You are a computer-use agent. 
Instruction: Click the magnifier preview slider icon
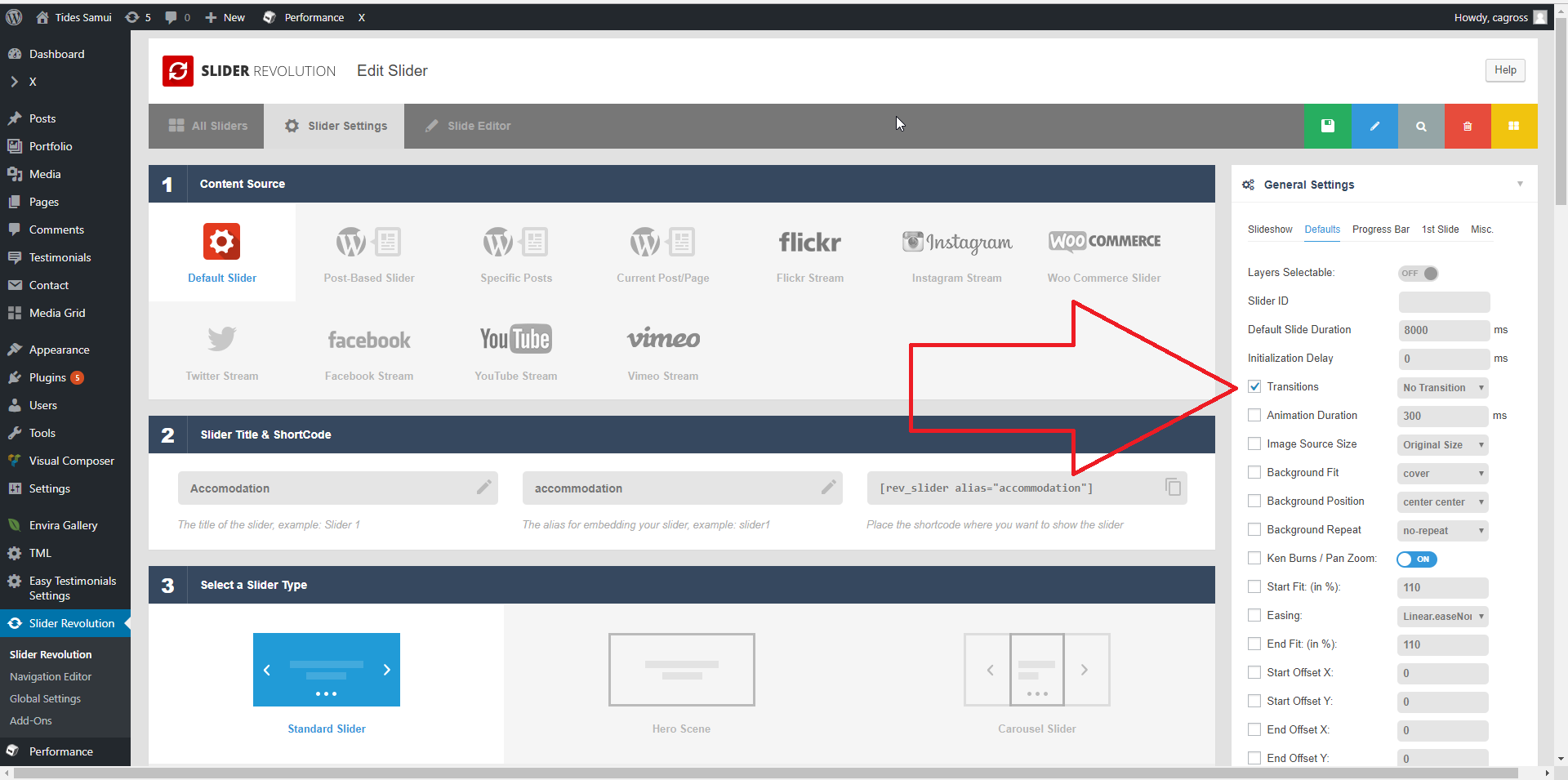pyautogui.click(x=1421, y=126)
